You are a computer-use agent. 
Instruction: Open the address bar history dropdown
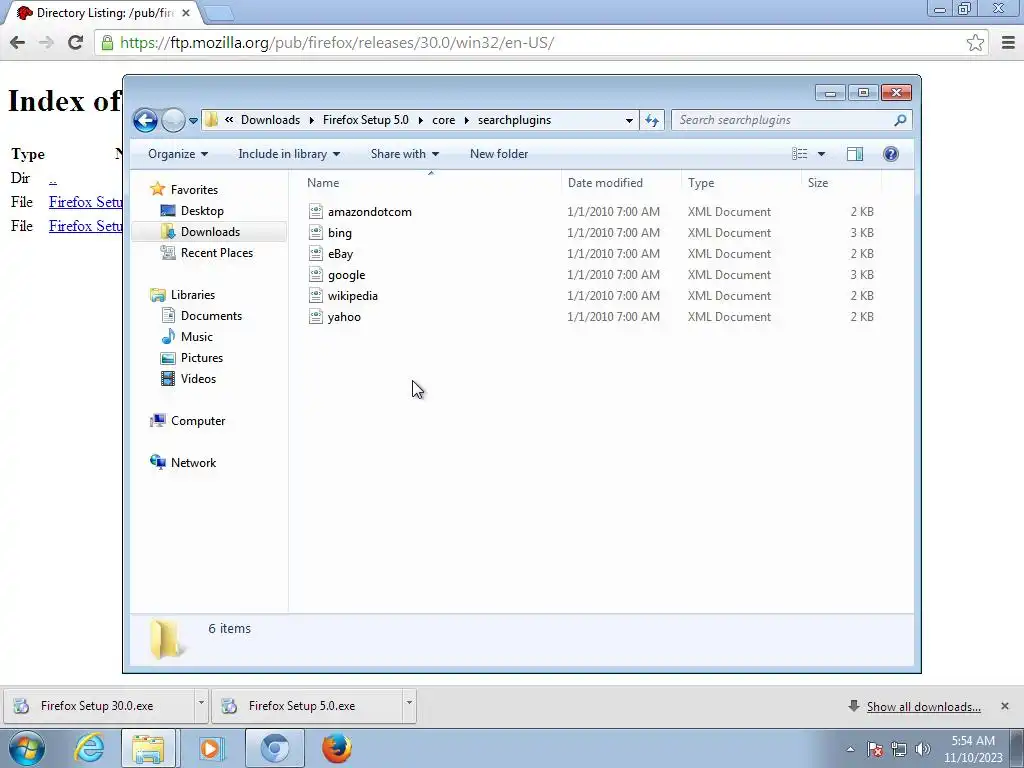pyautogui.click(x=629, y=120)
